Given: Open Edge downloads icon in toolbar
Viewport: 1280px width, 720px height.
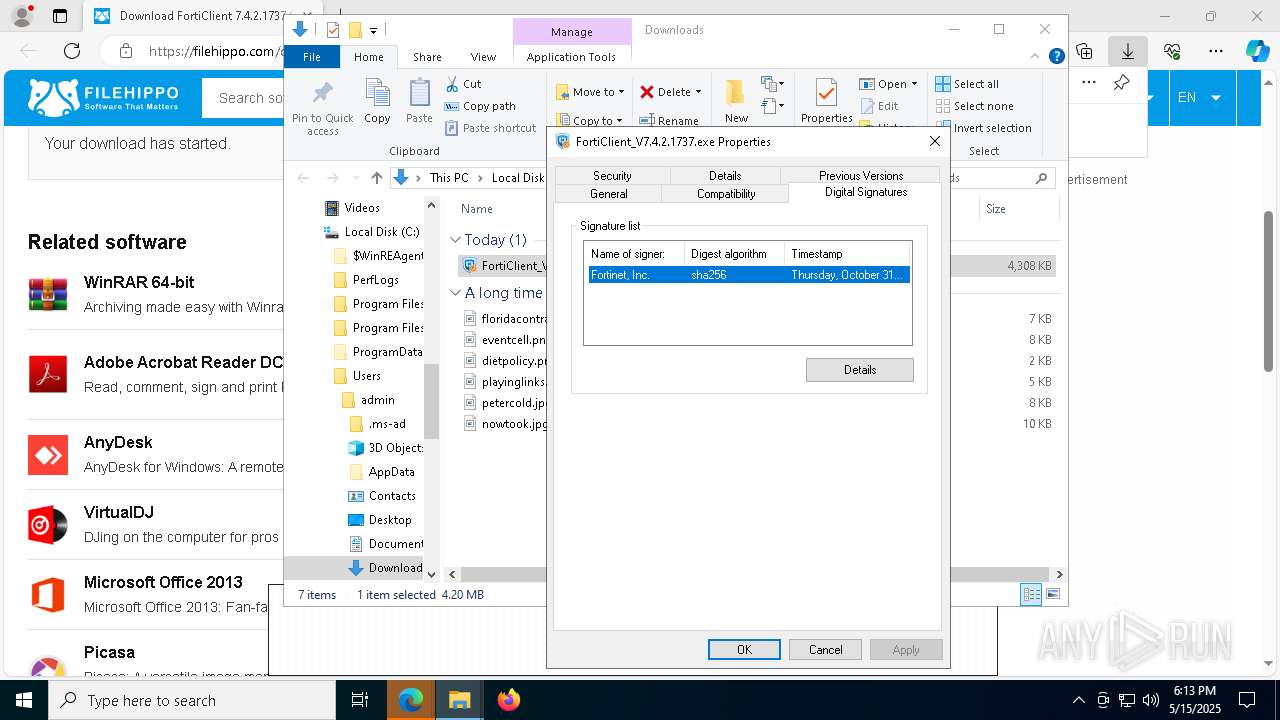Looking at the screenshot, I should pyautogui.click(x=1128, y=51).
